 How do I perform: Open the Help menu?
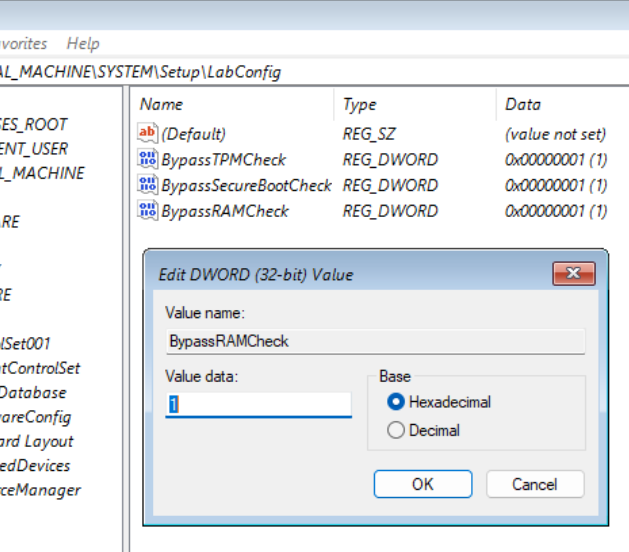click(x=83, y=44)
